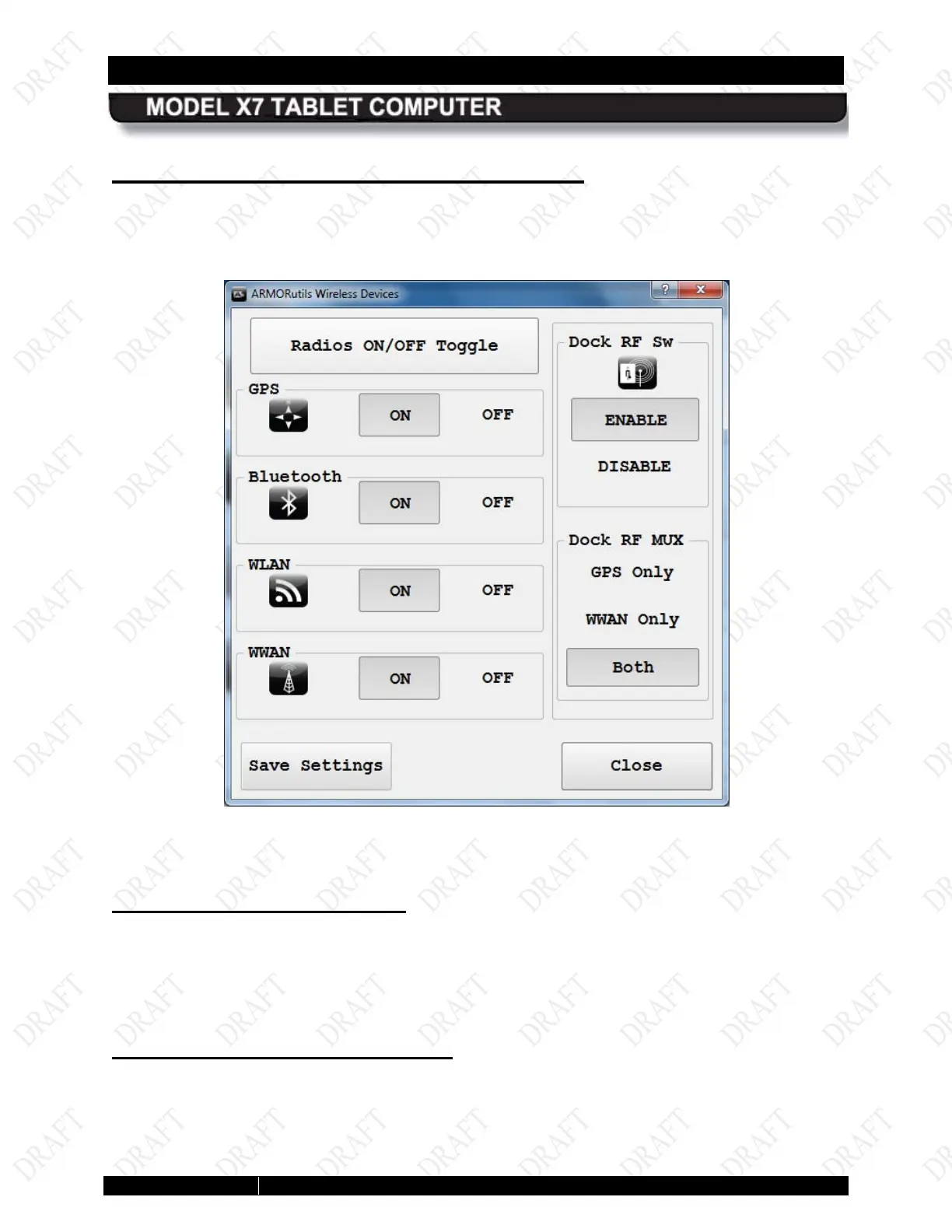Click the Dock RF Sw icon
This screenshot has height=1232, width=952.
(637, 373)
